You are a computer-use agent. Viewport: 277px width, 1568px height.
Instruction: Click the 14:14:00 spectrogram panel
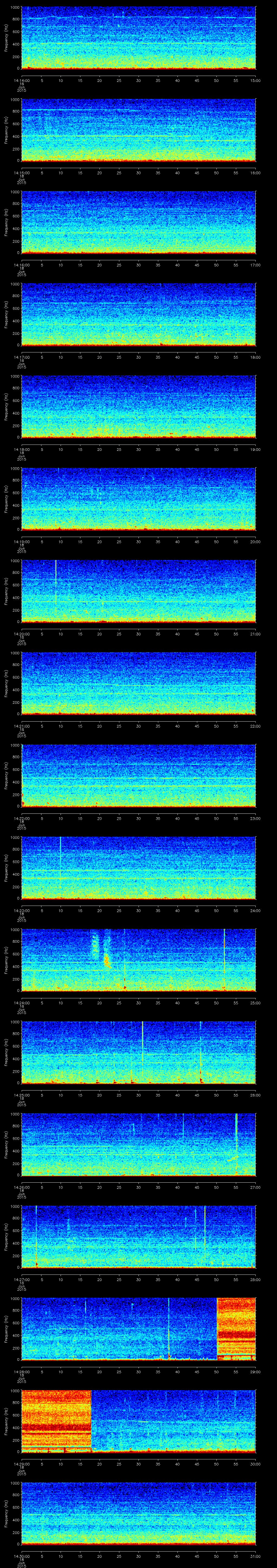click(138, 38)
